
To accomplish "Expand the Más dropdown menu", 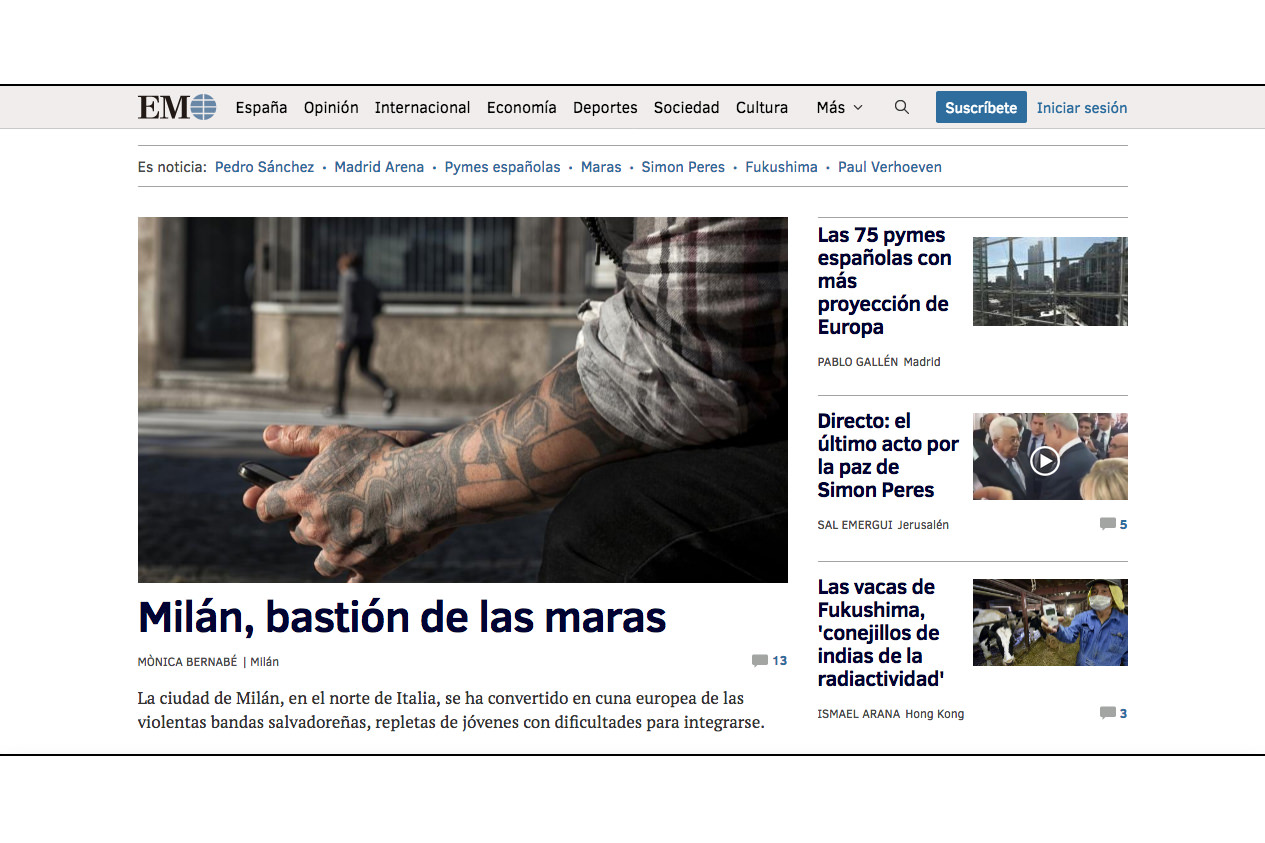I will [839, 107].
